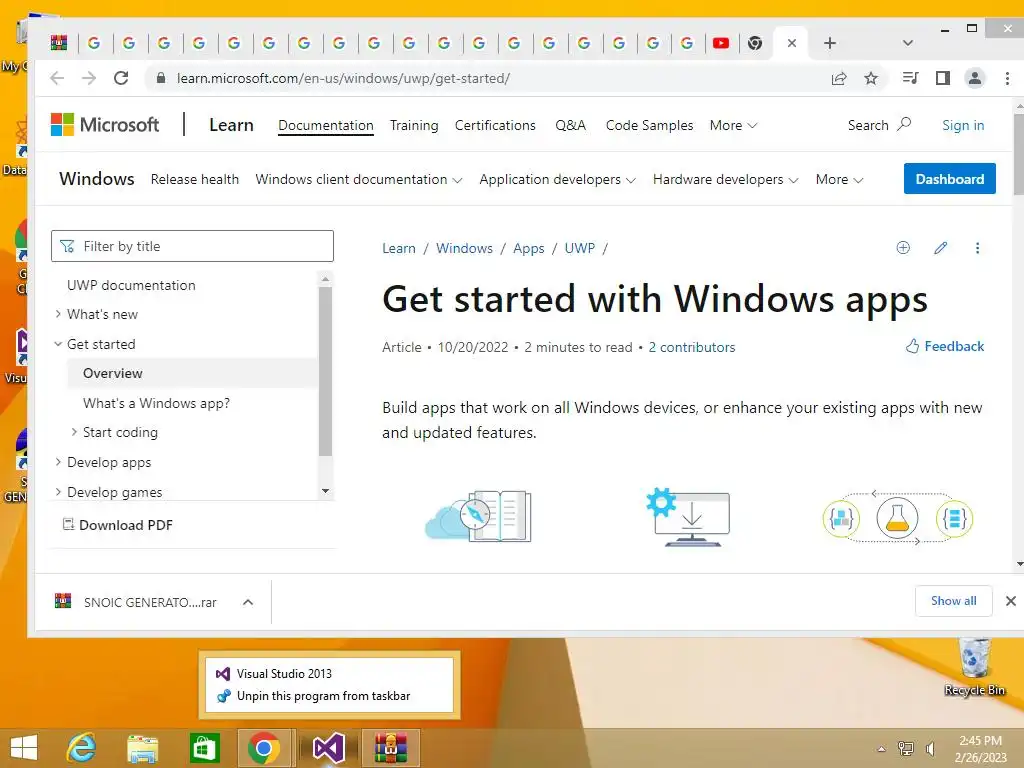
Task: Toggle the Chrome side panel icon
Action: (x=942, y=78)
